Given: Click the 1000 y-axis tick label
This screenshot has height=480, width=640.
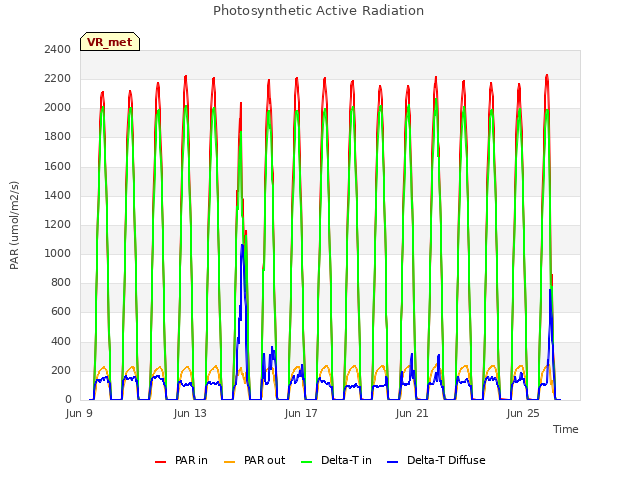Looking at the screenshot, I should (58, 253).
